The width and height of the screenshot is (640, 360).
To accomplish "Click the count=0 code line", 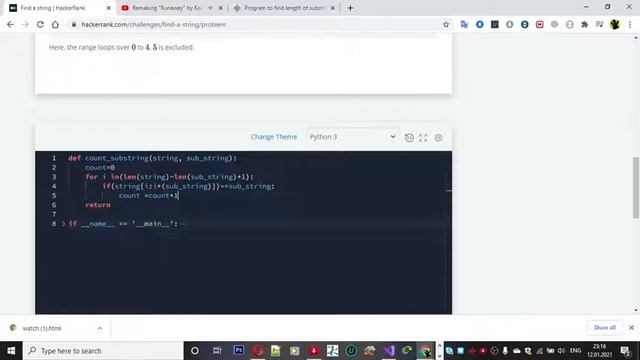I will (100, 167).
